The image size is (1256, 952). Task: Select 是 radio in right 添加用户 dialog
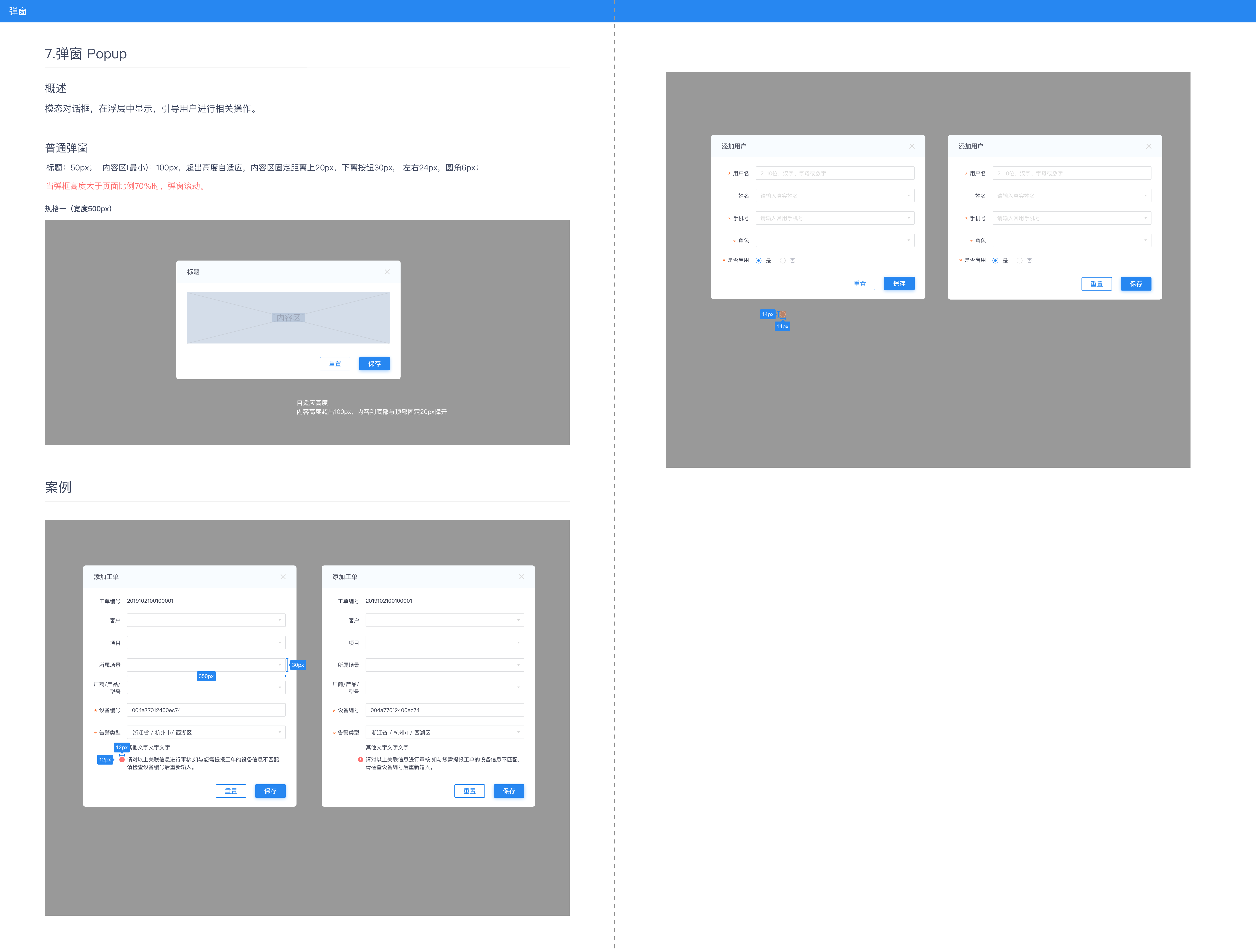[x=995, y=261]
